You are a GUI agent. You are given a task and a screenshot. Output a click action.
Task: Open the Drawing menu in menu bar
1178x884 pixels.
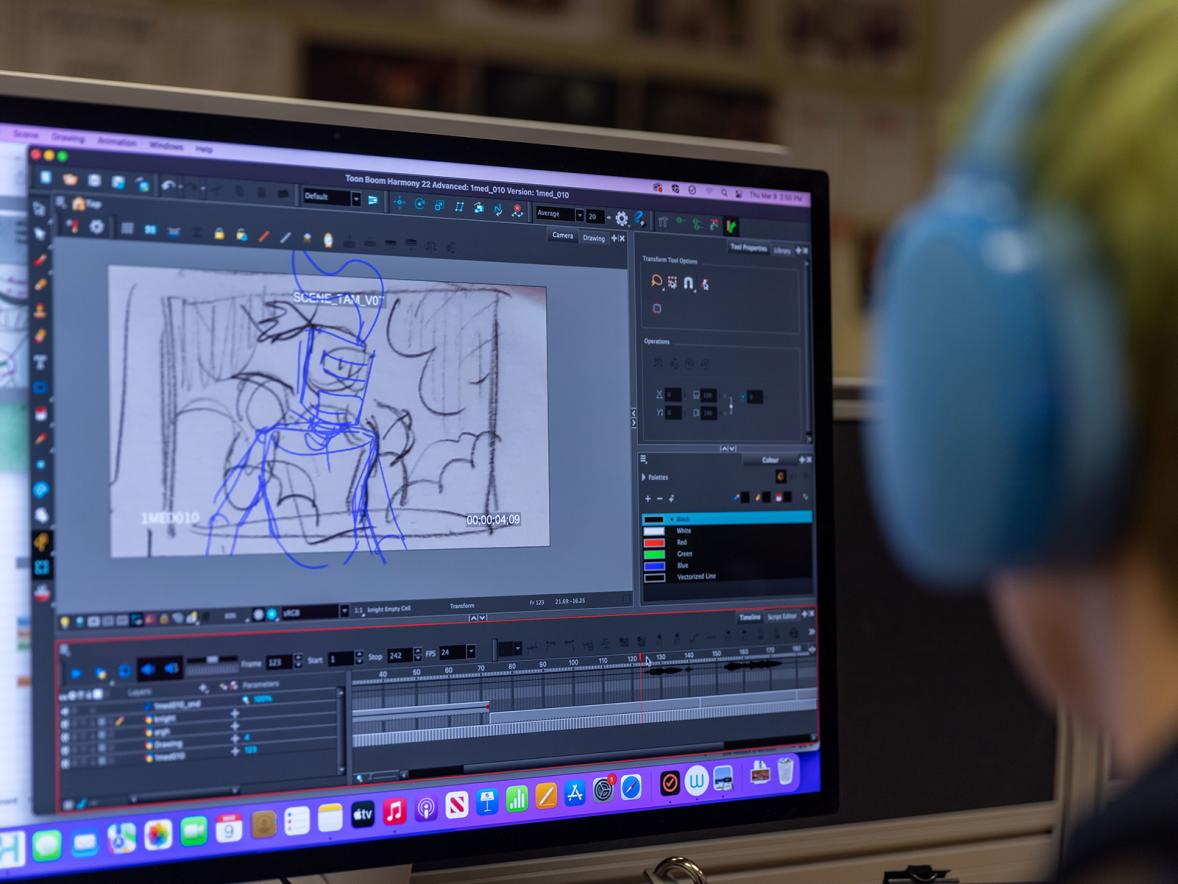[x=68, y=138]
